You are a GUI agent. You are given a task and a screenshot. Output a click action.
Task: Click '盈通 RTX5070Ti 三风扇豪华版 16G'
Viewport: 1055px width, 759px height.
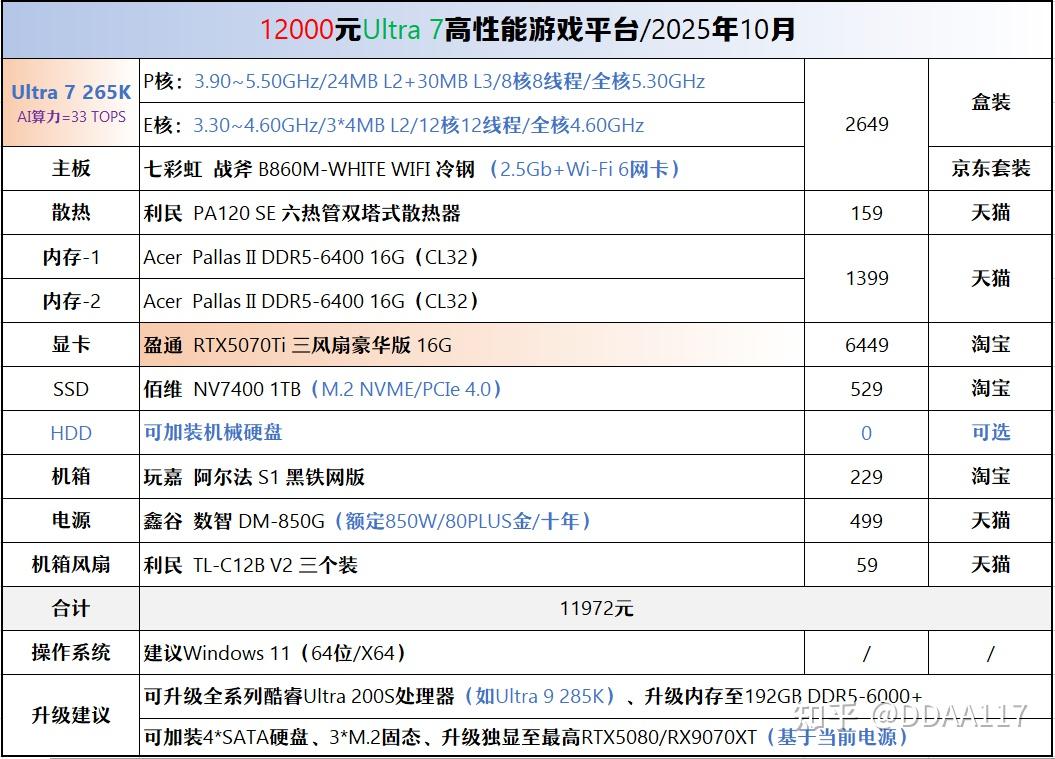tap(297, 345)
